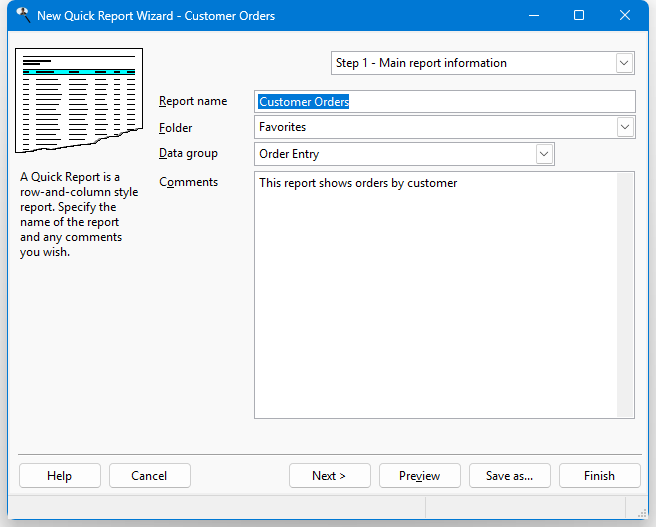The width and height of the screenshot is (656, 527).
Task: Finish the wizard
Action: 599,476
